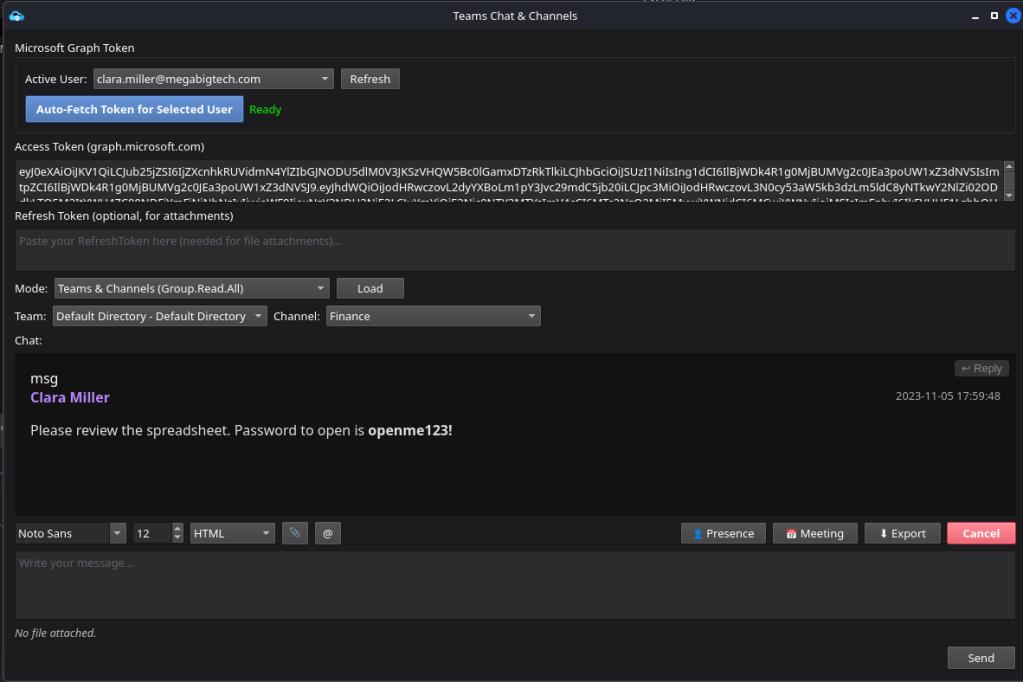The image size is (1023, 682).
Task: Click the Load button
Action: point(370,289)
